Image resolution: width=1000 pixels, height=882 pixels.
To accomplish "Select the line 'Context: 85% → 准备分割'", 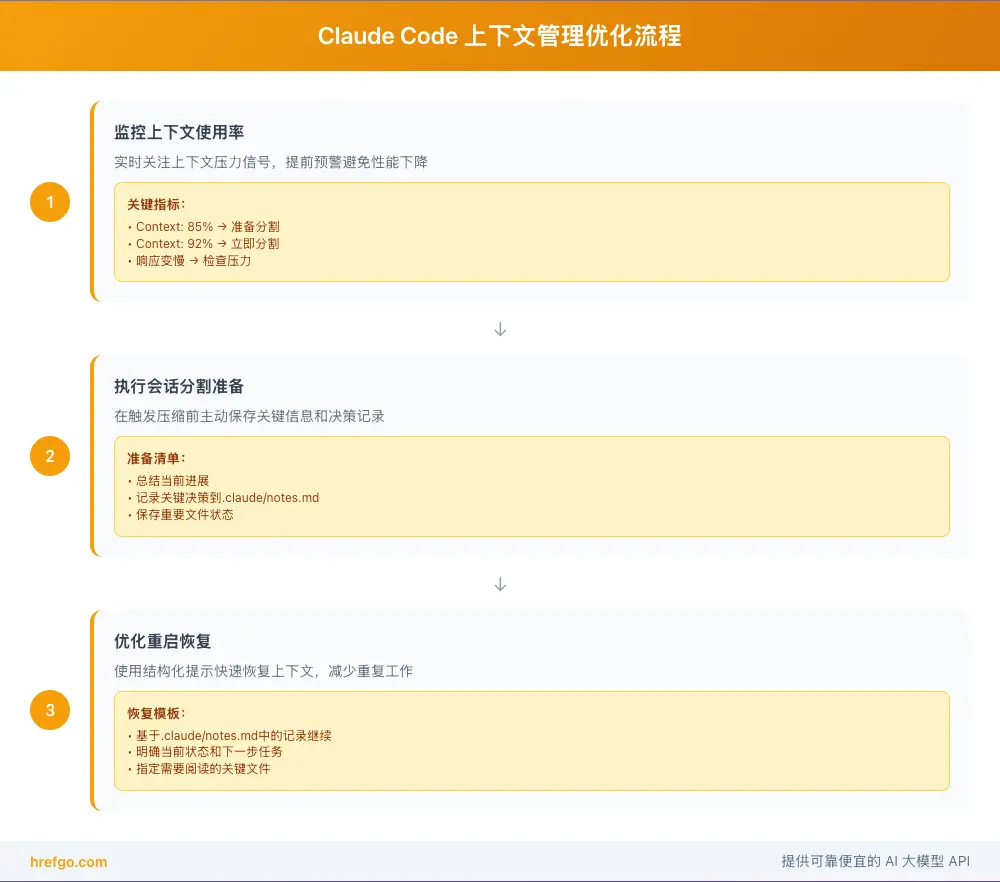I will click(207, 226).
